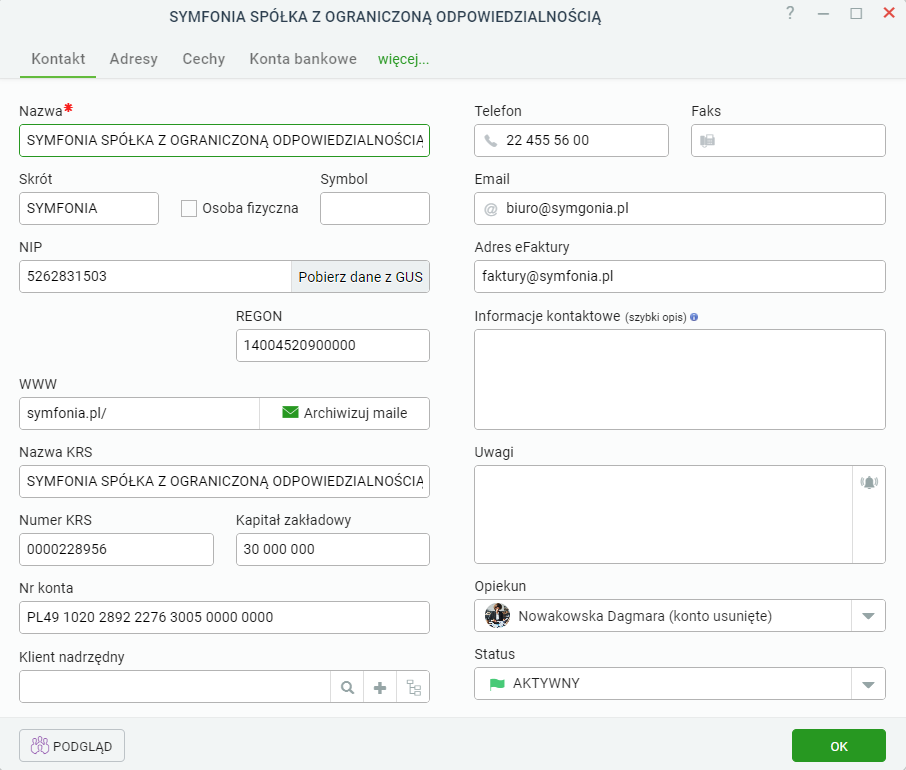This screenshot has height=770, width=906.
Task: Expand the Status dropdown arrow
Action: [868, 684]
